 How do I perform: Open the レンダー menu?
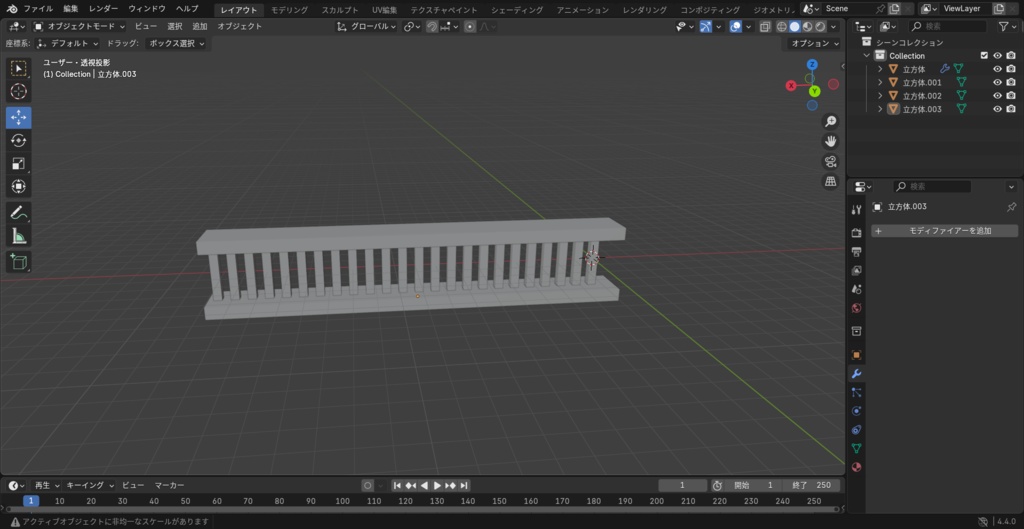pos(104,9)
